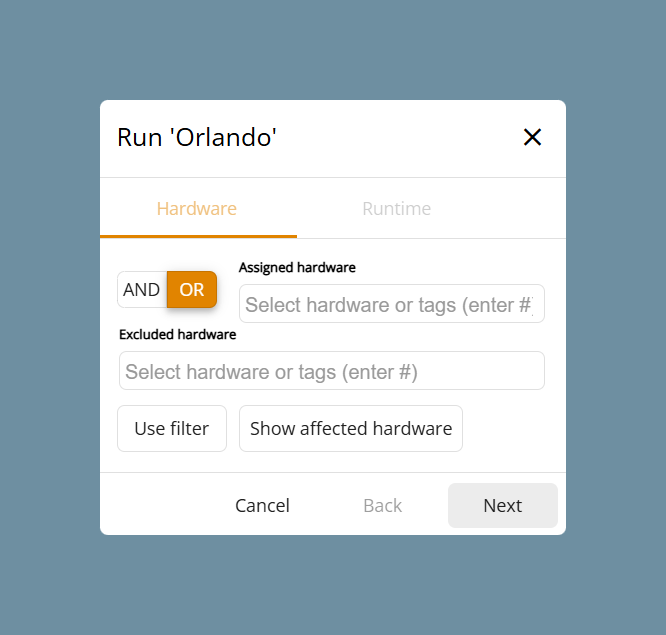Image resolution: width=666 pixels, height=635 pixels.
Task: Click the Assigned hardware label
Action: coord(297,268)
